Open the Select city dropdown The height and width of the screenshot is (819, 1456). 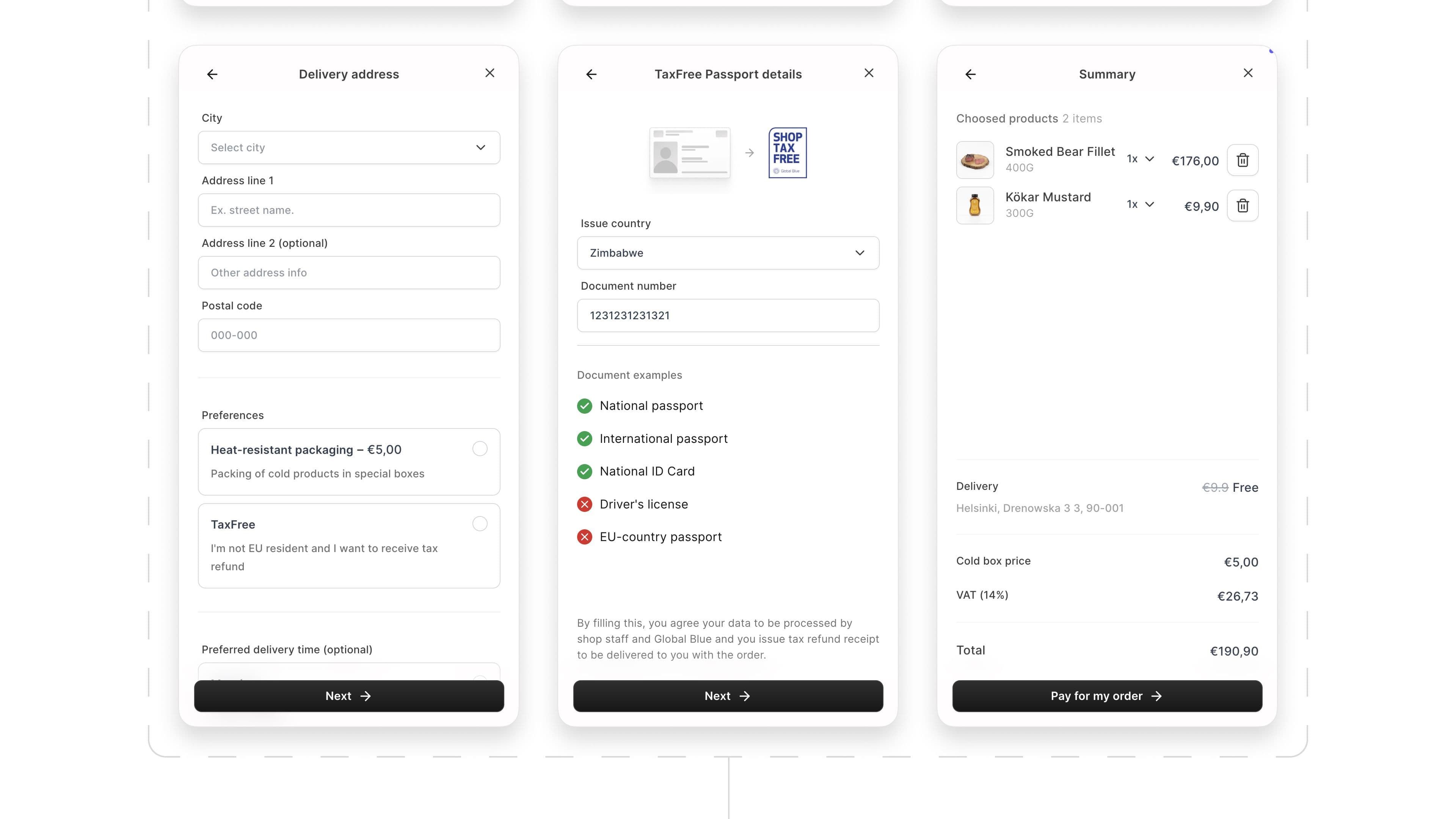point(349,147)
